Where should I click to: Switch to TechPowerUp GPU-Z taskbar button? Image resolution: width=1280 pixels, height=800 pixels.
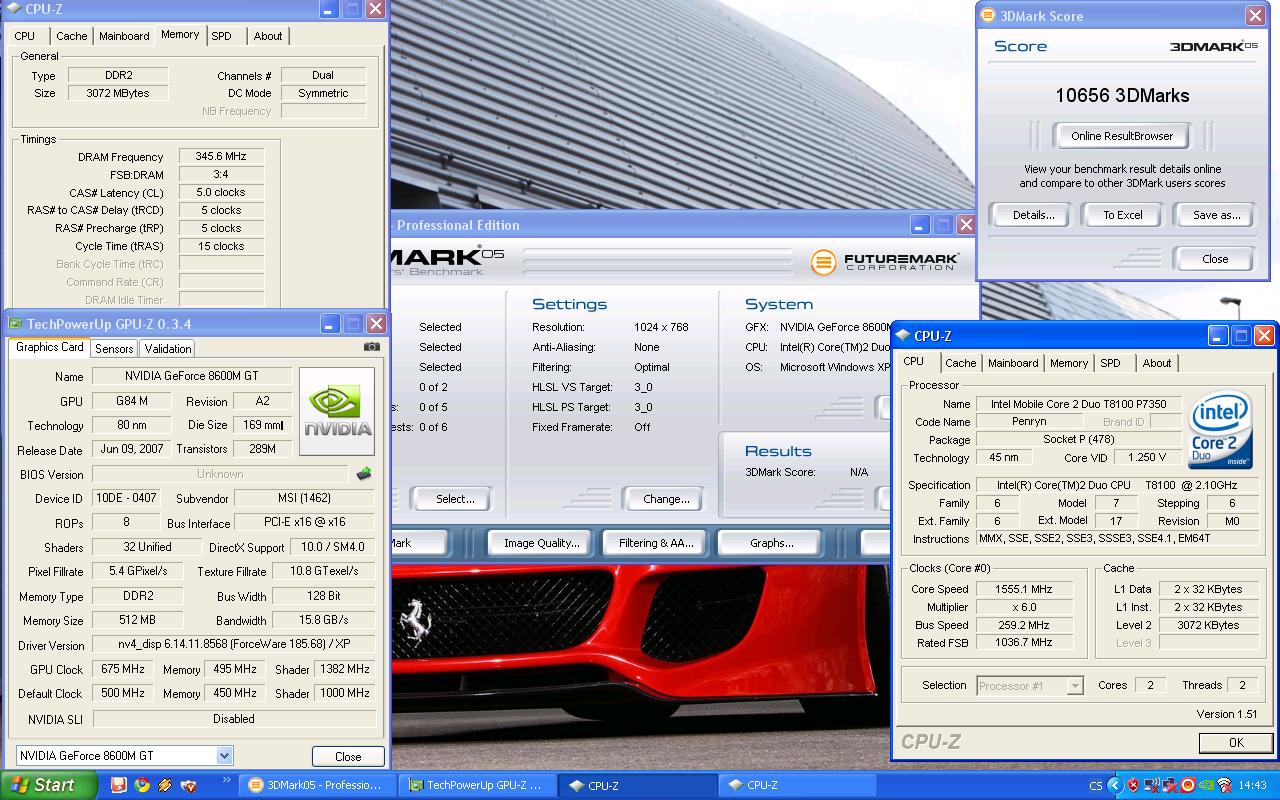click(x=478, y=786)
